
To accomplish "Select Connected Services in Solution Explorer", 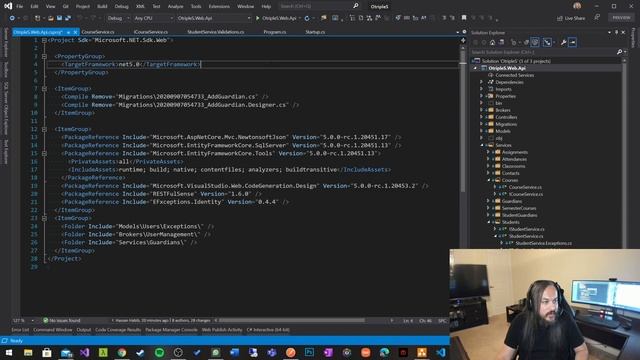I will coord(514,75).
